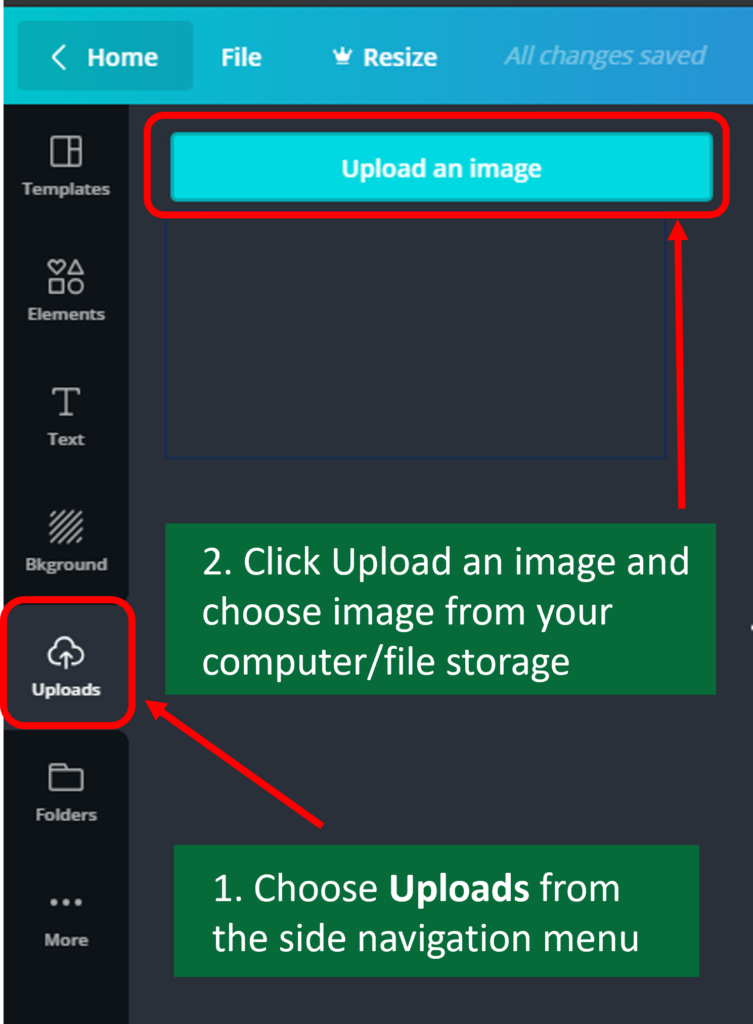753x1024 pixels.
Task: Click the back chevron next to Home
Action: coord(59,57)
